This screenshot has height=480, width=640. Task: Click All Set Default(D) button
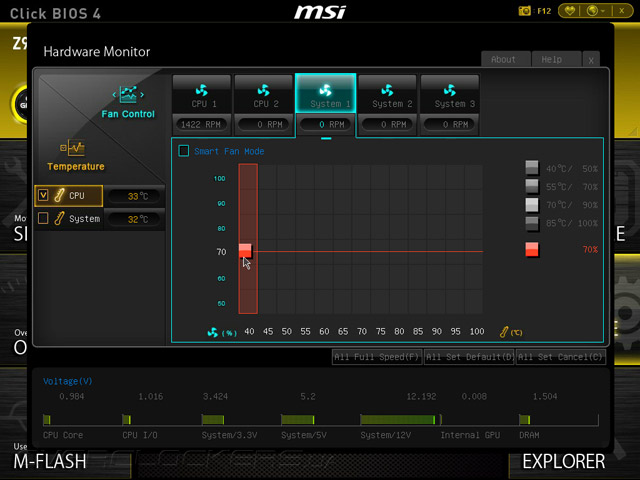(x=469, y=357)
